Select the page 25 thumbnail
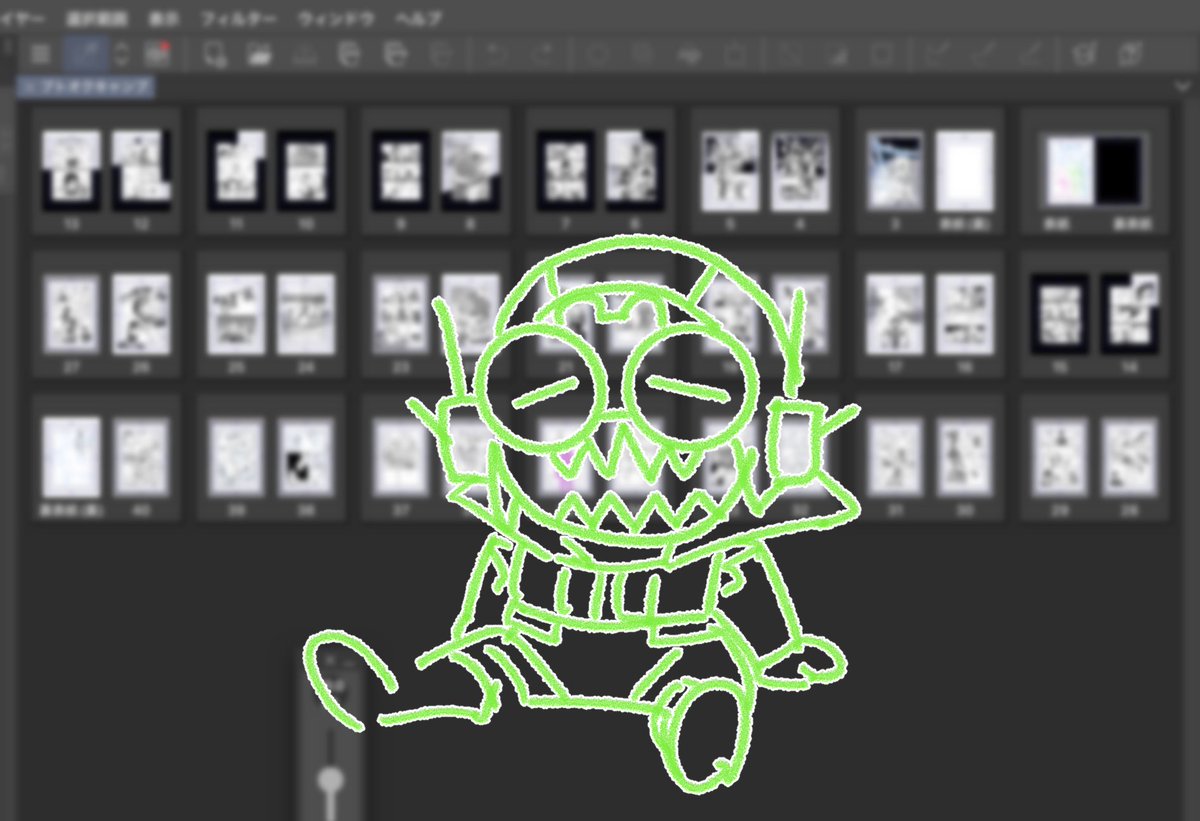1200x821 pixels. pyautogui.click(x=237, y=314)
